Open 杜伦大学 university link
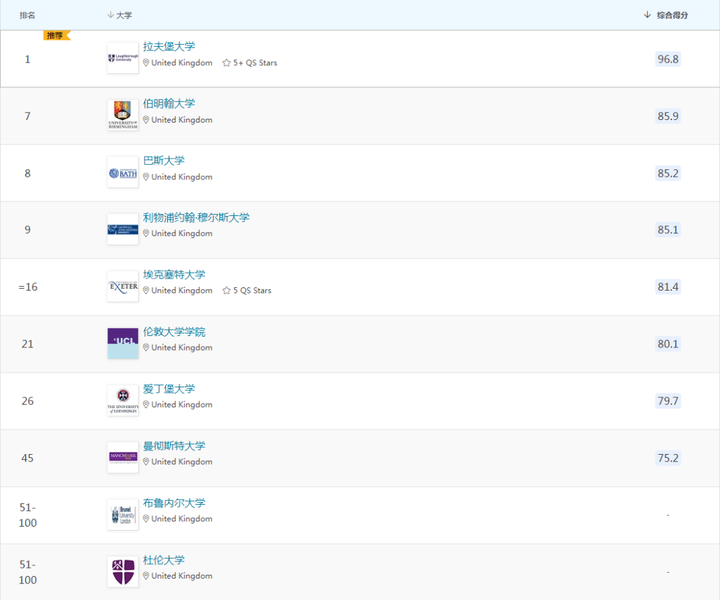The image size is (720, 600). click(x=164, y=560)
